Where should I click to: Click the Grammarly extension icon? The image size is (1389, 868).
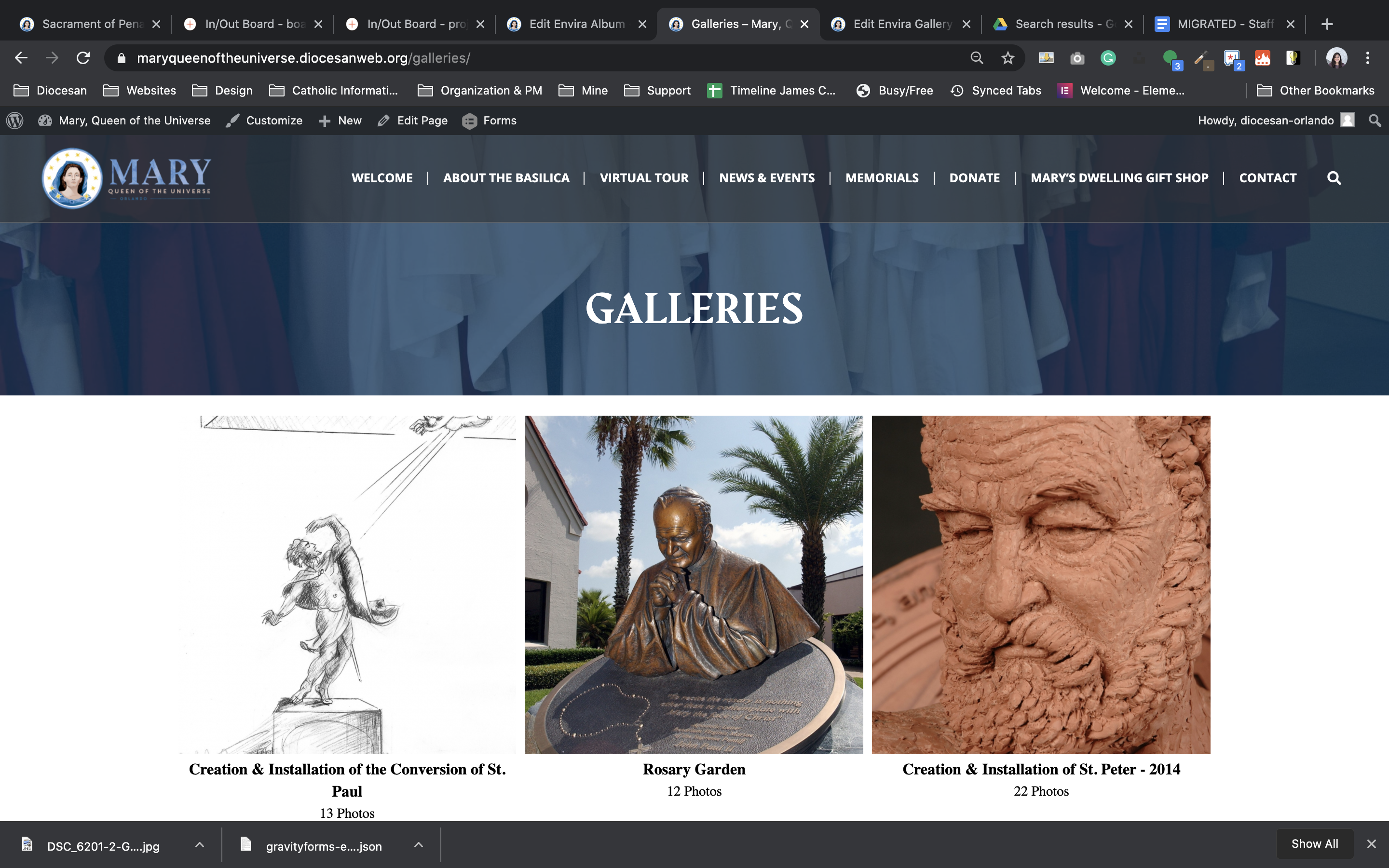[1108, 58]
